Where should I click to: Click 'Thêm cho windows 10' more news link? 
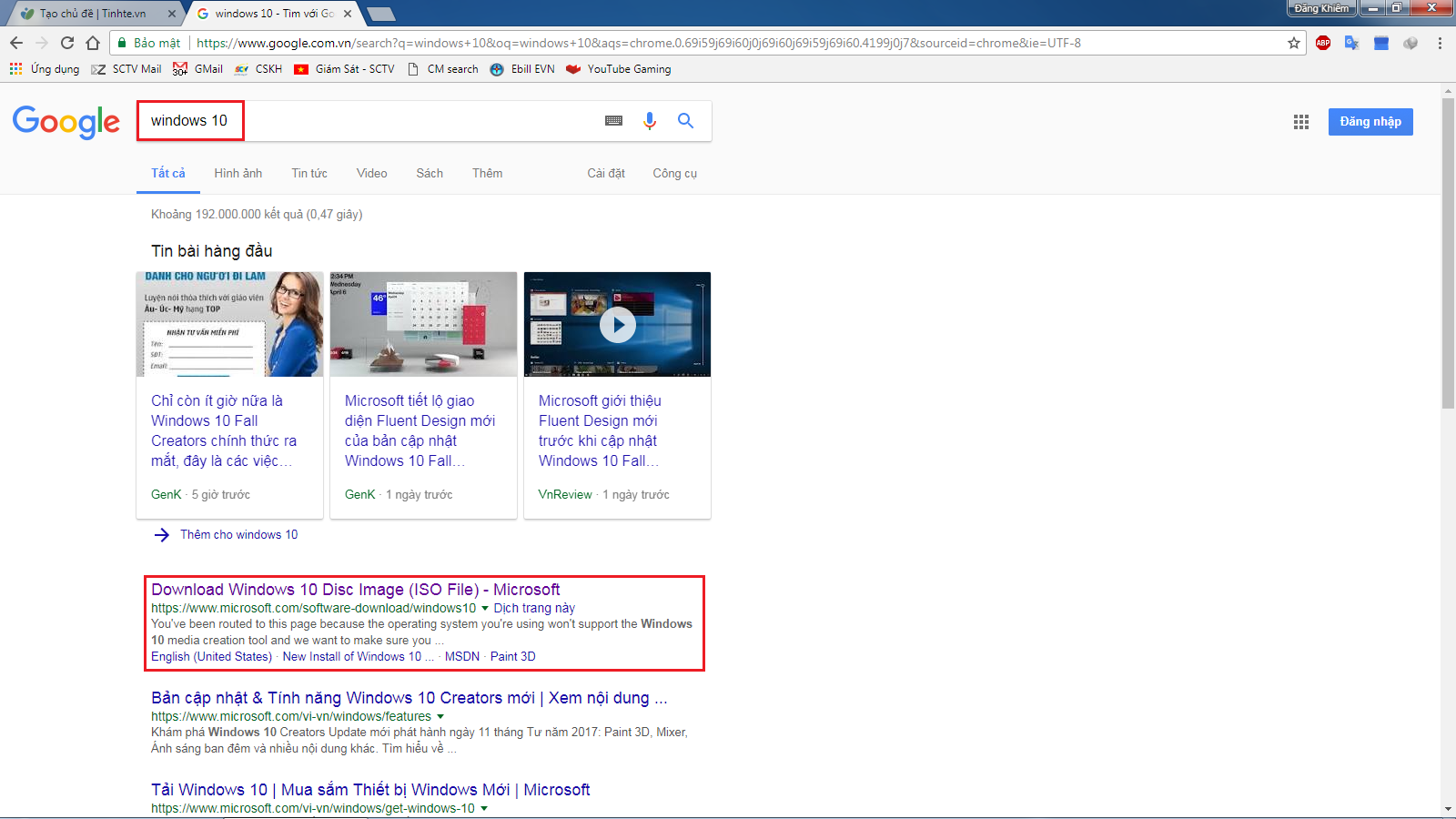[238, 535]
